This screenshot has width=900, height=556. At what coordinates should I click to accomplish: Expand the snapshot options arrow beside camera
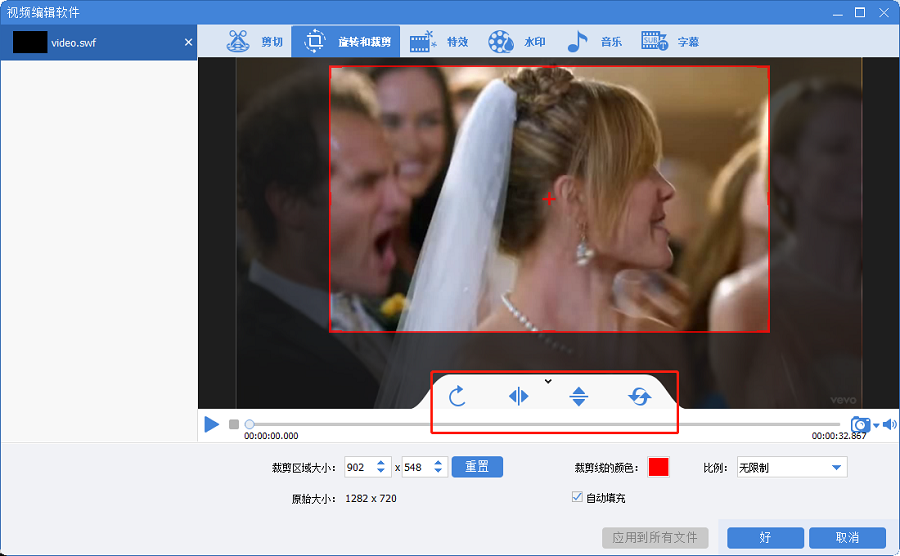click(876, 425)
